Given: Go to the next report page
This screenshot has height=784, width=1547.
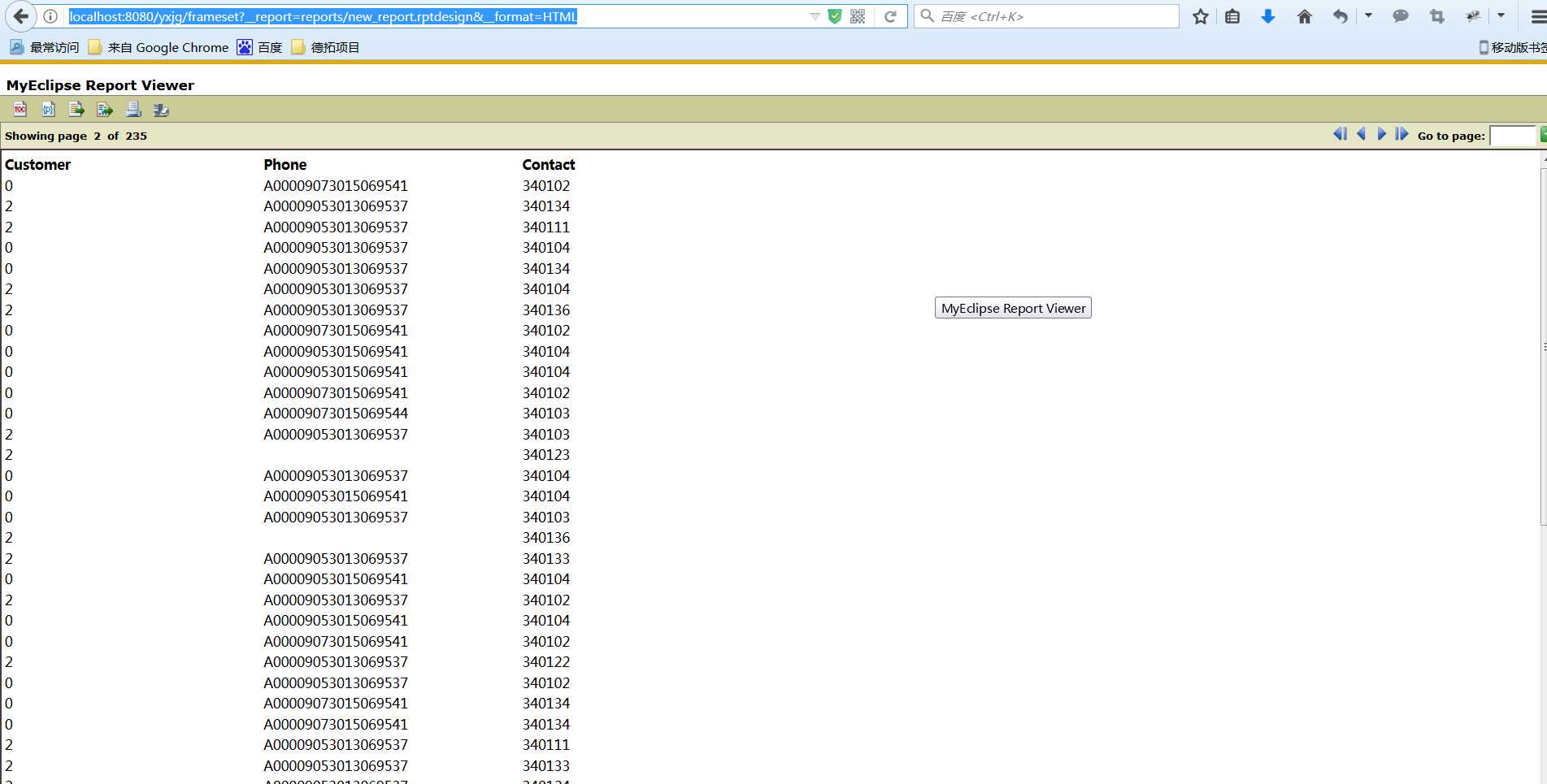Looking at the screenshot, I should [x=1381, y=134].
